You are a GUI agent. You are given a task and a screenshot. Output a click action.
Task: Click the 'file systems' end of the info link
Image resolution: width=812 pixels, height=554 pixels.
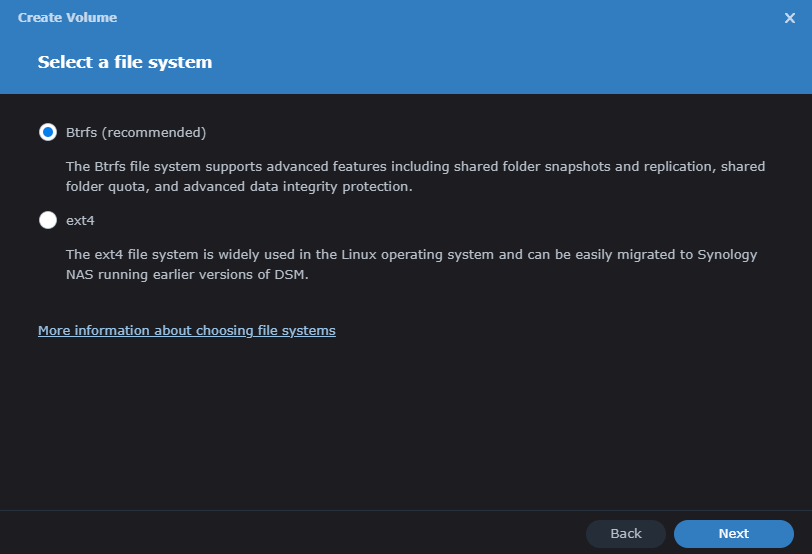296,330
